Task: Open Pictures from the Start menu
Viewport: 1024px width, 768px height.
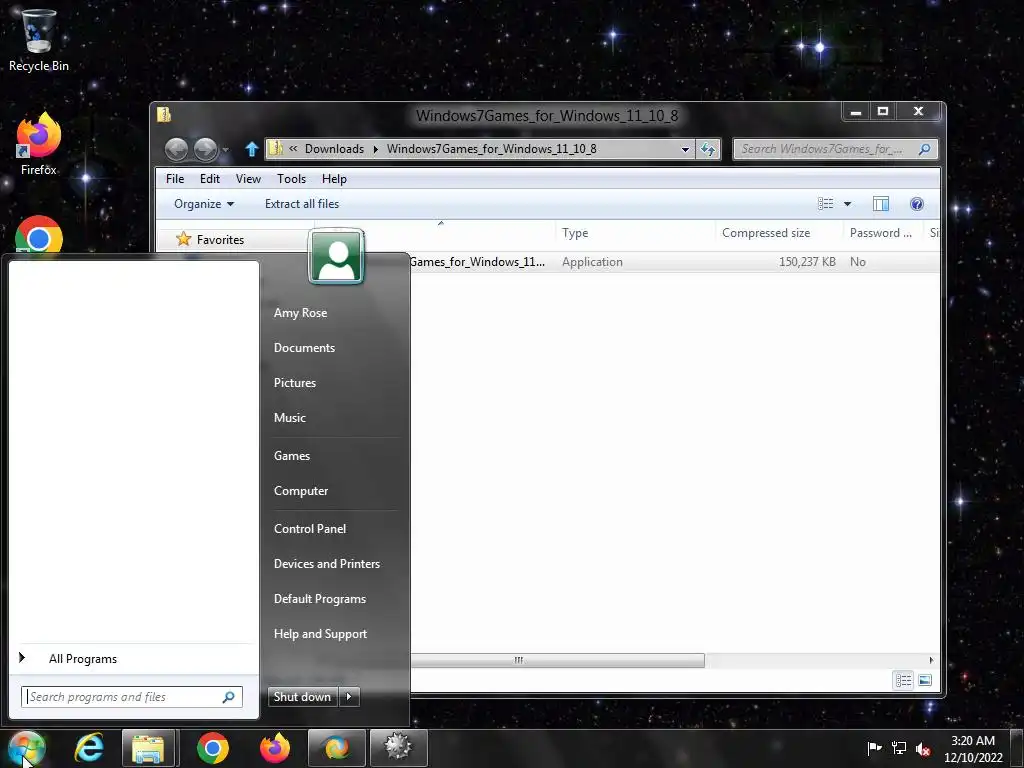Action: 295,383
